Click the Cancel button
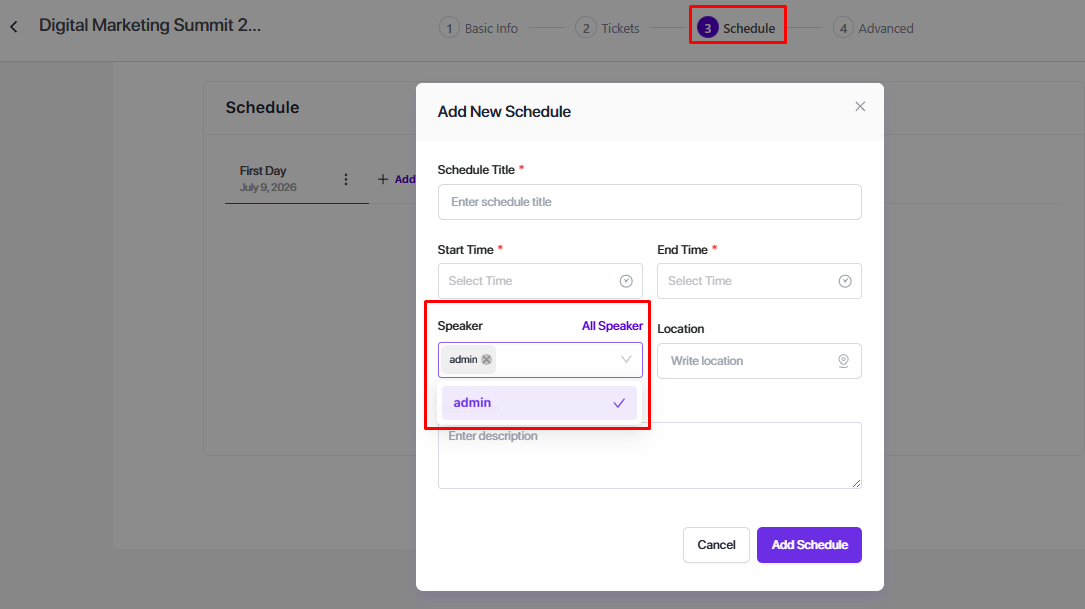This screenshot has height=609, width=1085. pos(716,545)
